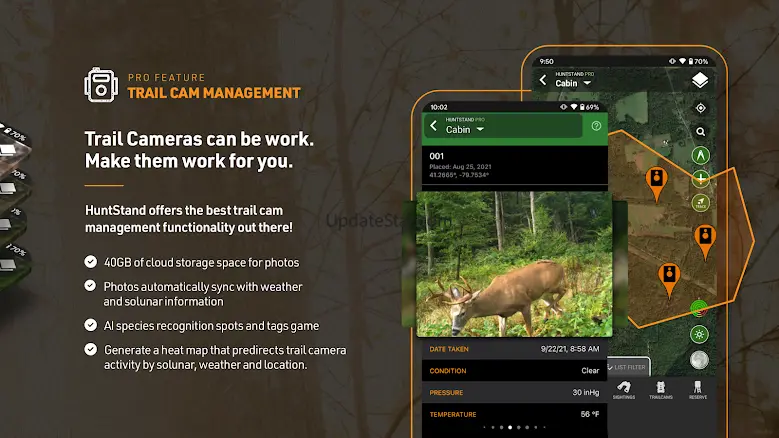The width and height of the screenshot is (779, 438).
Task: Click '40GB of cloud storage space' text
Action: click(202, 262)
